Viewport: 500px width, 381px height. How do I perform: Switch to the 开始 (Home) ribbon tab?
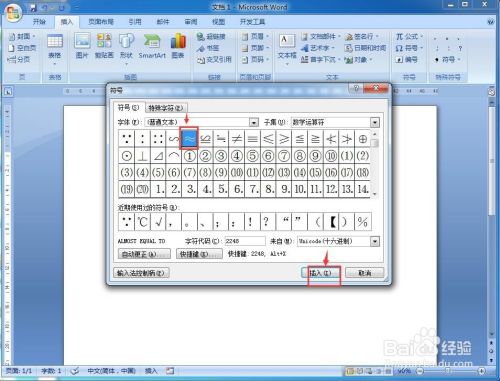39,22
